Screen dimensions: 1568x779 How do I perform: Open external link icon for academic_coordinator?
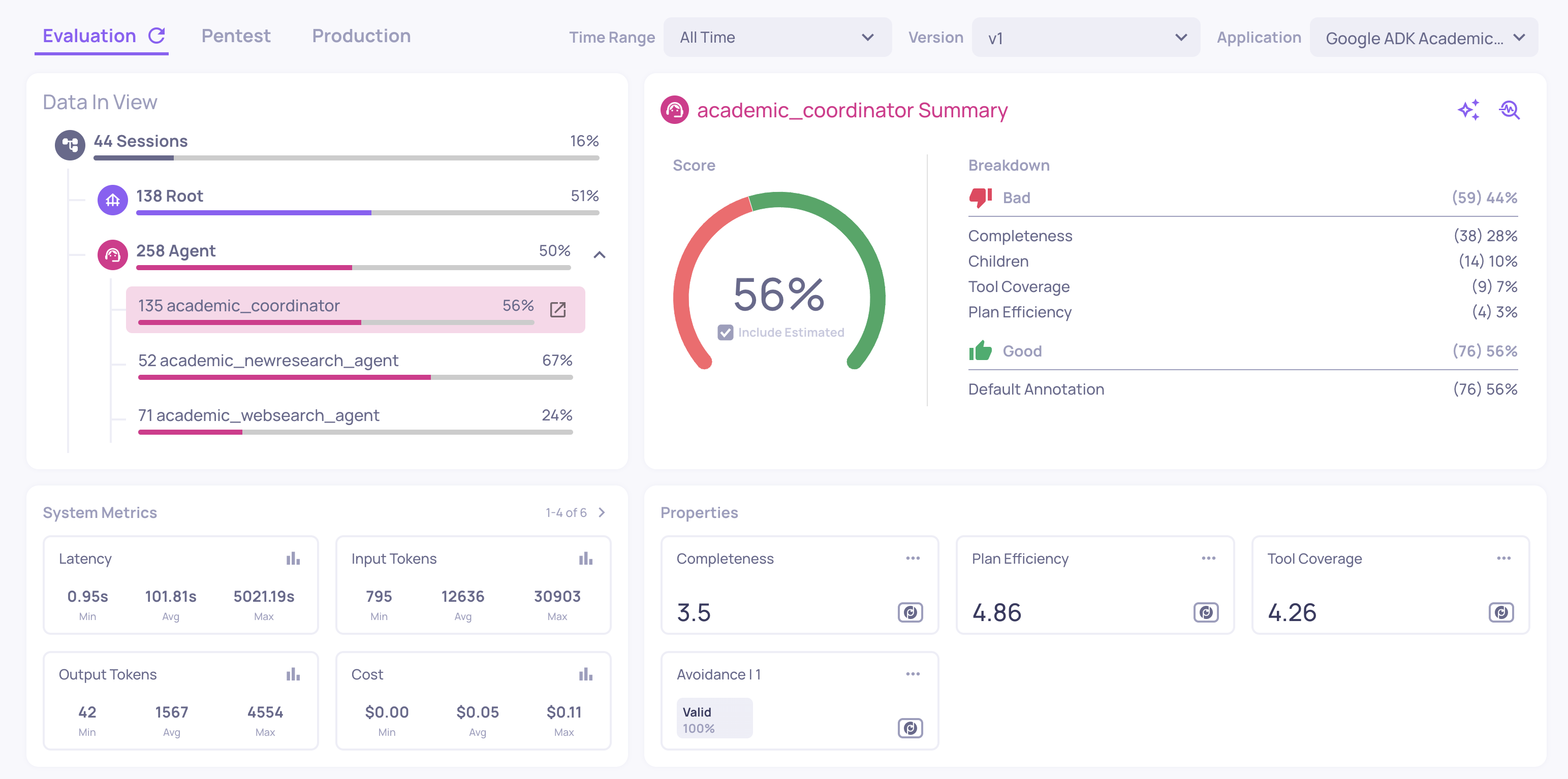557,309
